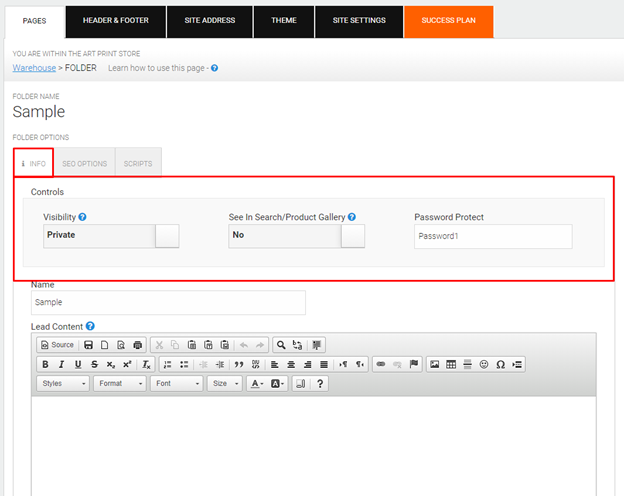Apply Italic formatting in editor
Viewport: 624px width, 496px height.
click(x=62, y=364)
